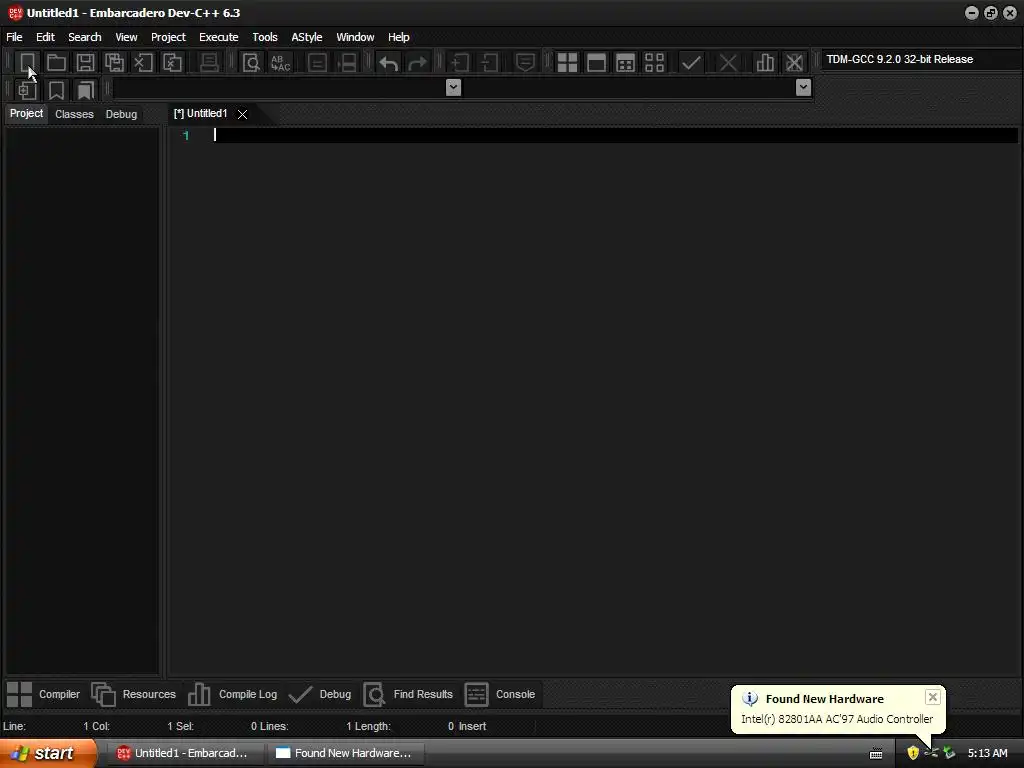Screen dimensions: 1024x768
Task: Click the Untitled1 - Embarcadero taskbar button
Action: pos(183,753)
